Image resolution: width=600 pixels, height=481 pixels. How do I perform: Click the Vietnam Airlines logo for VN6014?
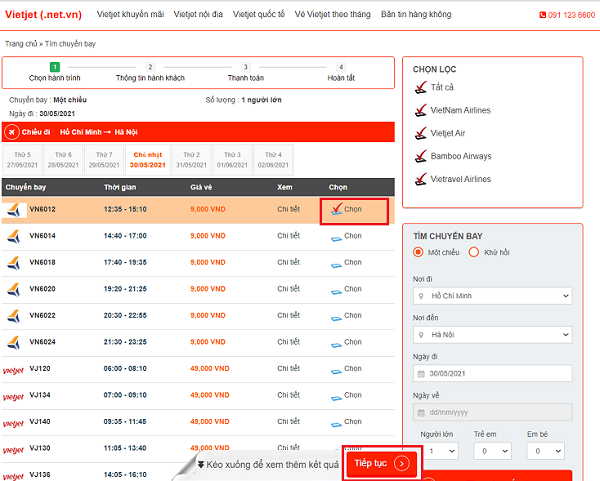tap(14, 236)
